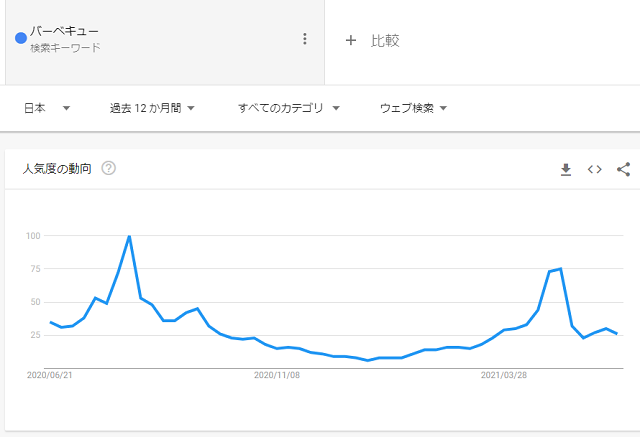640x437 pixels.
Task: Open help for 人気度の動向
Action: (x=109, y=168)
